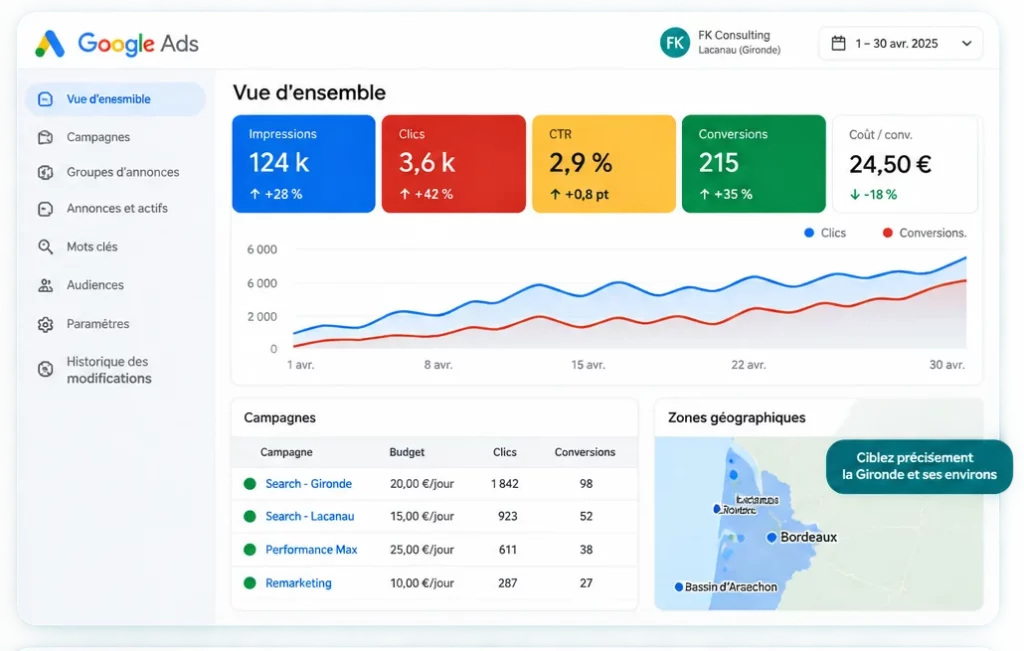Image resolution: width=1024 pixels, height=651 pixels.
Task: Click the Audiences people icon
Action: tap(45, 285)
